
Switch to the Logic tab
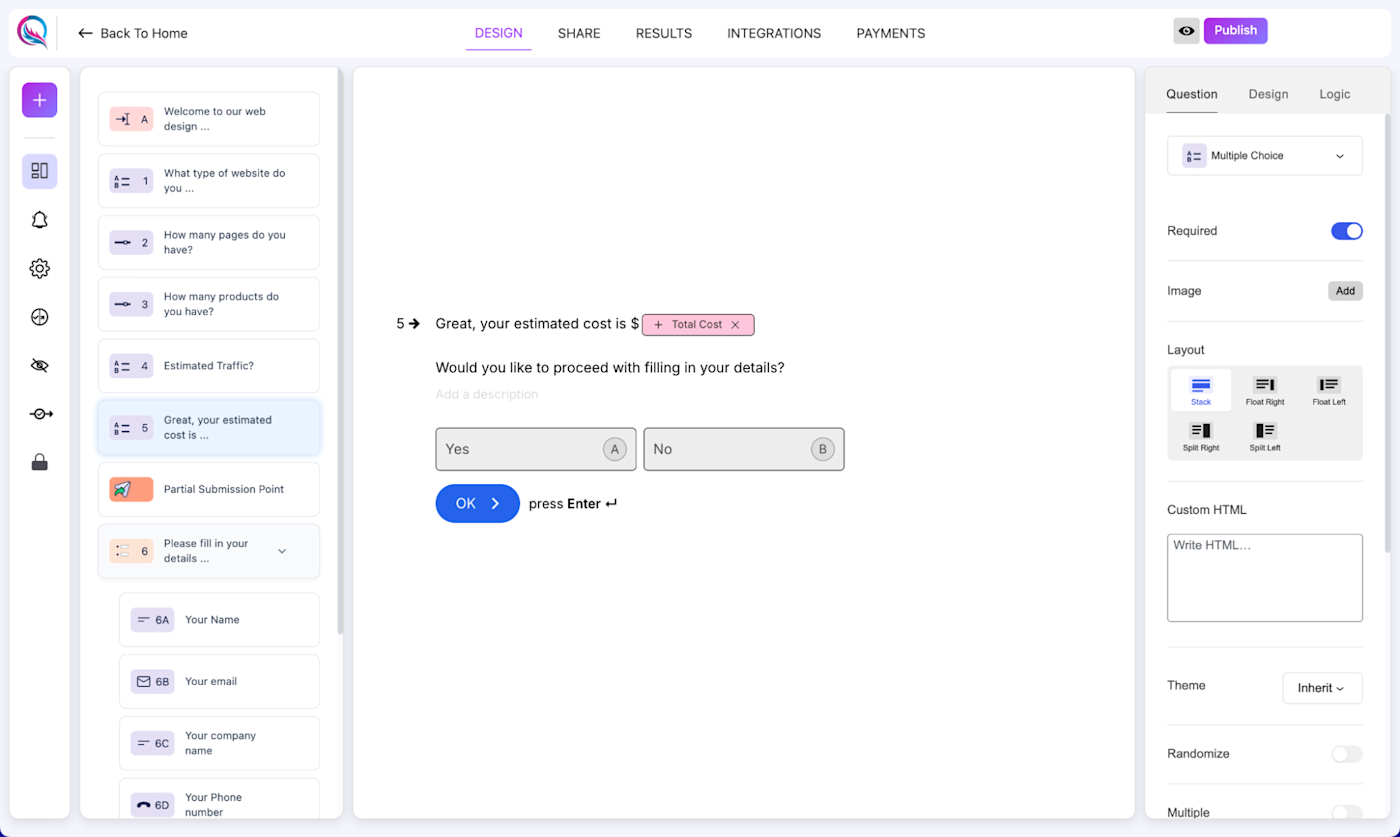[1334, 93]
